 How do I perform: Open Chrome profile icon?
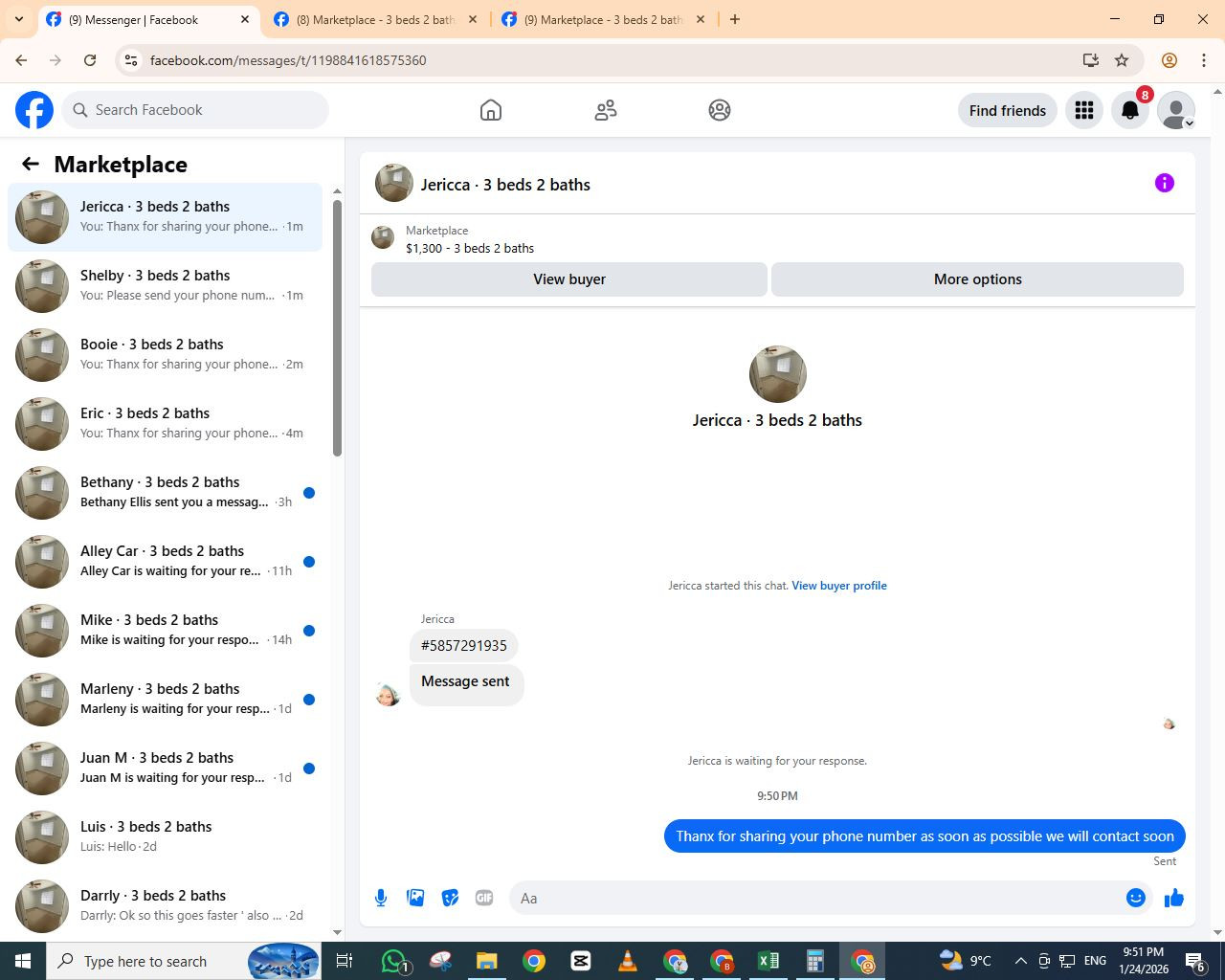pos(1169,60)
